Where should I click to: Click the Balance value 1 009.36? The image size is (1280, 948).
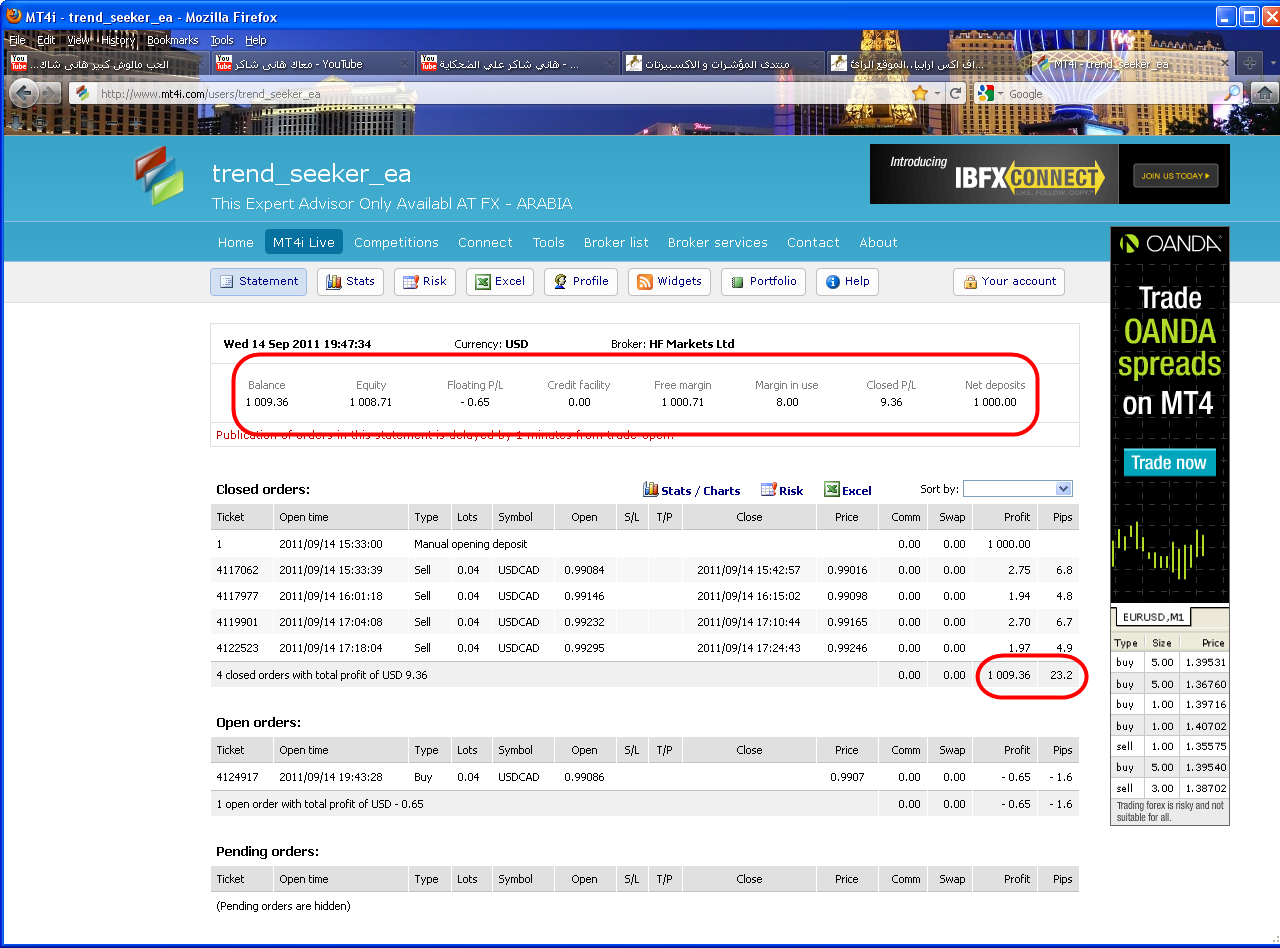point(267,402)
